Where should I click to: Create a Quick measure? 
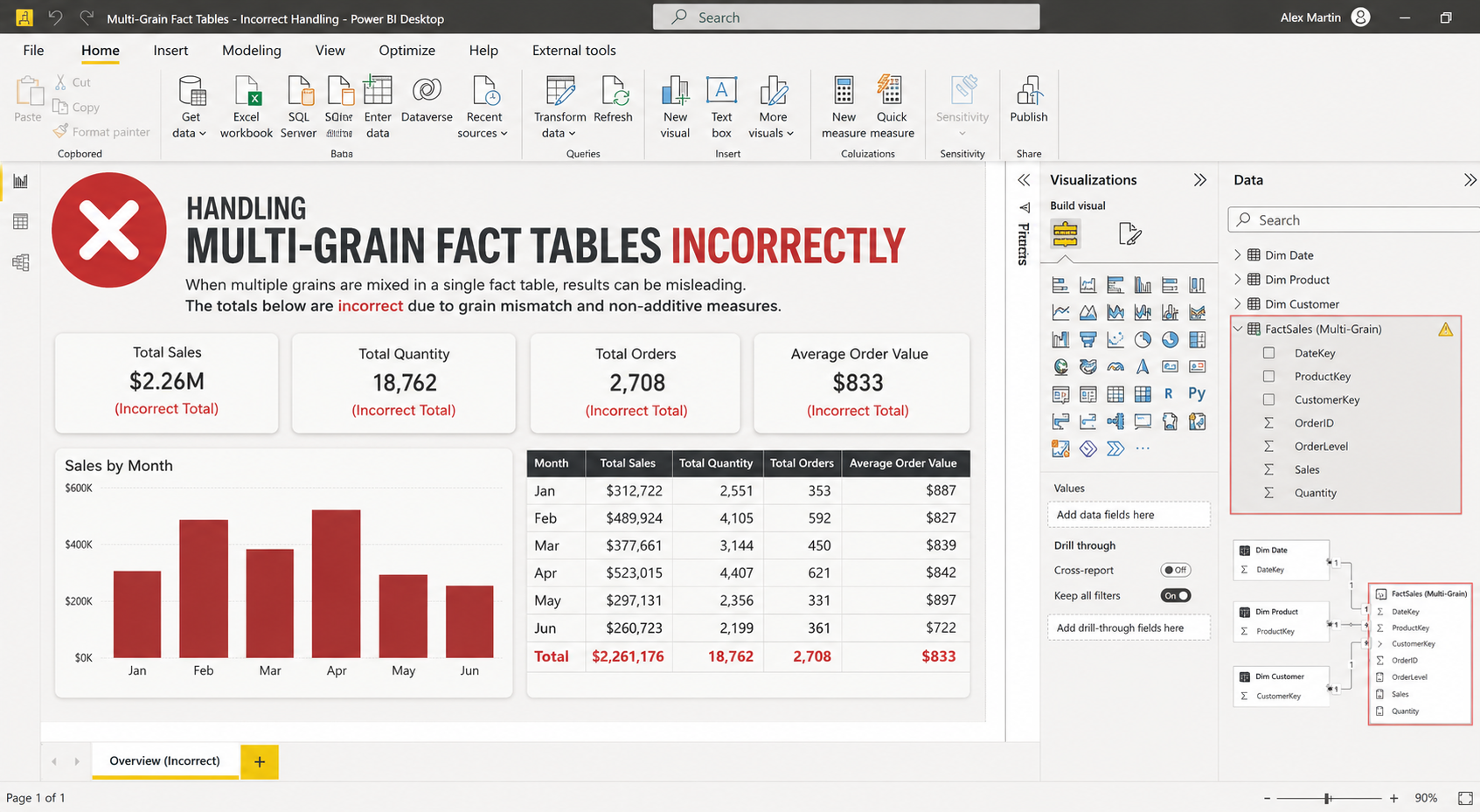point(892,107)
